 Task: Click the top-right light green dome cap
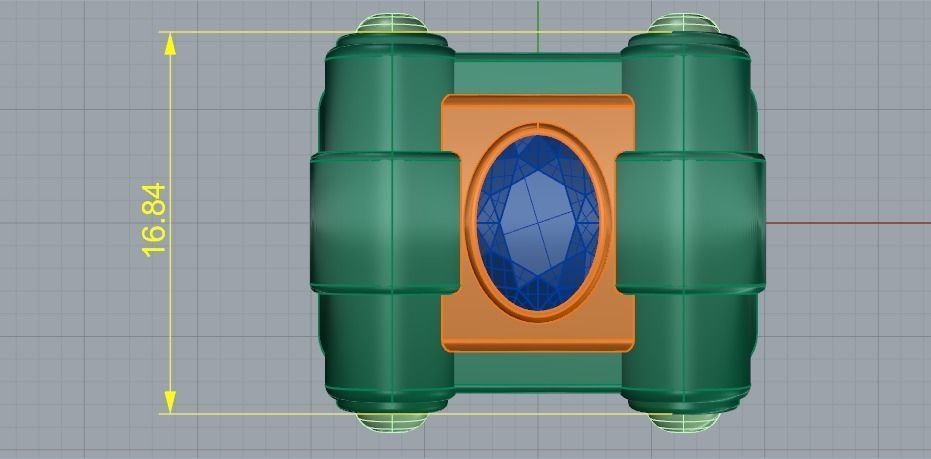pos(684,23)
